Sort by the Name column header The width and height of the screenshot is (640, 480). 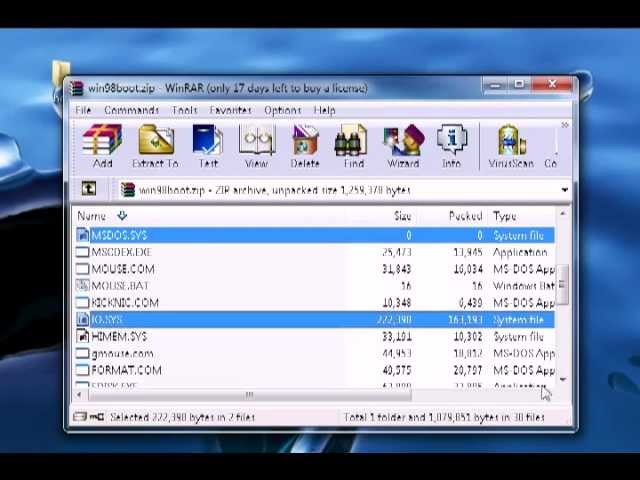[x=92, y=216]
